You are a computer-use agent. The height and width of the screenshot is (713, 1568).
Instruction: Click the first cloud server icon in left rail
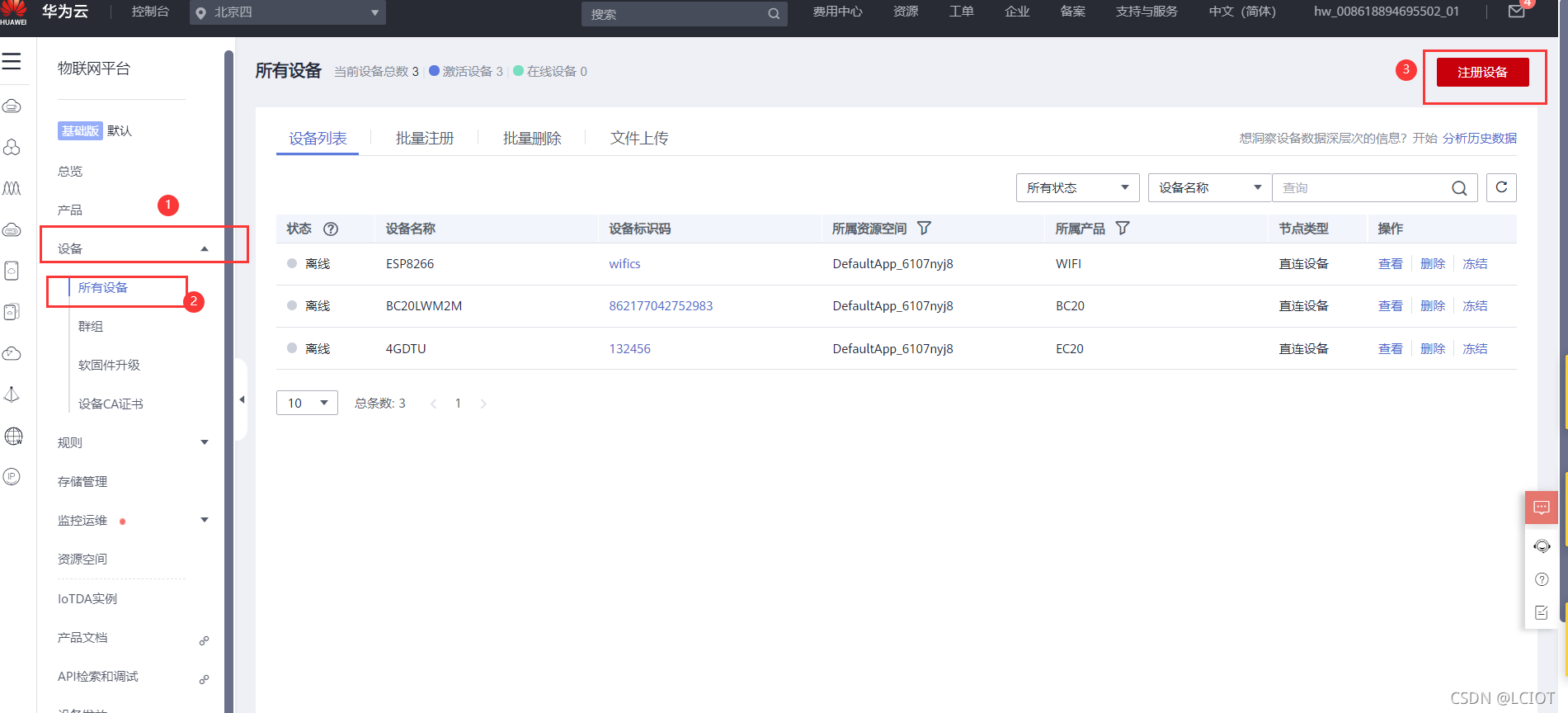click(x=12, y=106)
